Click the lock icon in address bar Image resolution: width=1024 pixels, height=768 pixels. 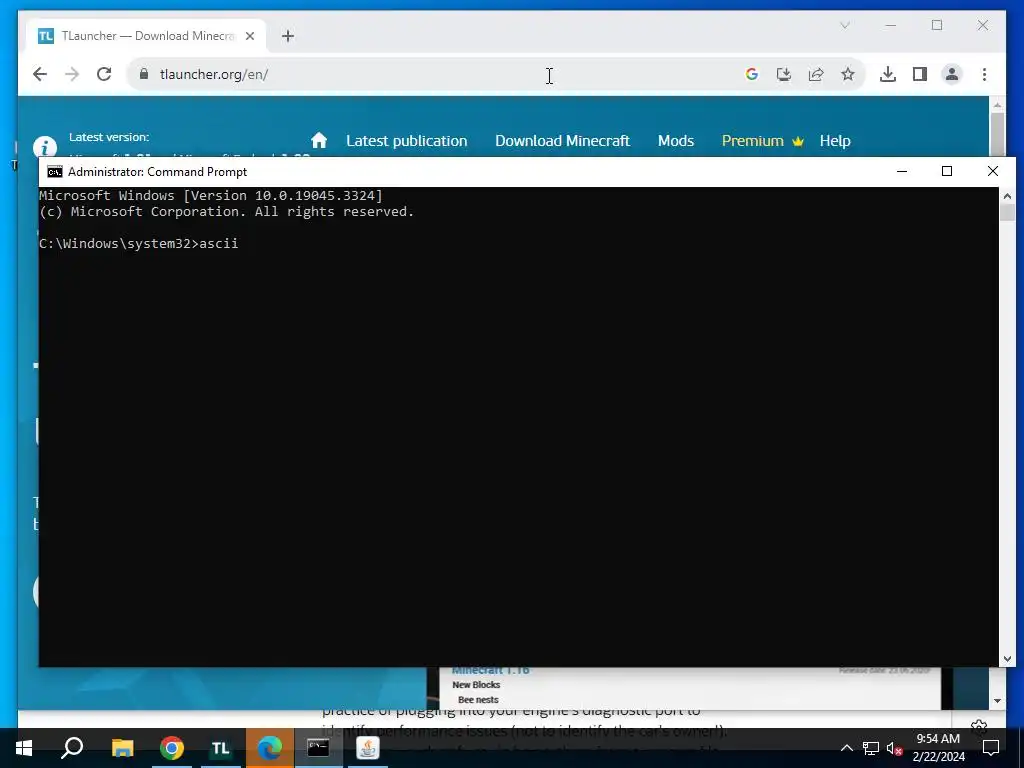click(x=144, y=74)
